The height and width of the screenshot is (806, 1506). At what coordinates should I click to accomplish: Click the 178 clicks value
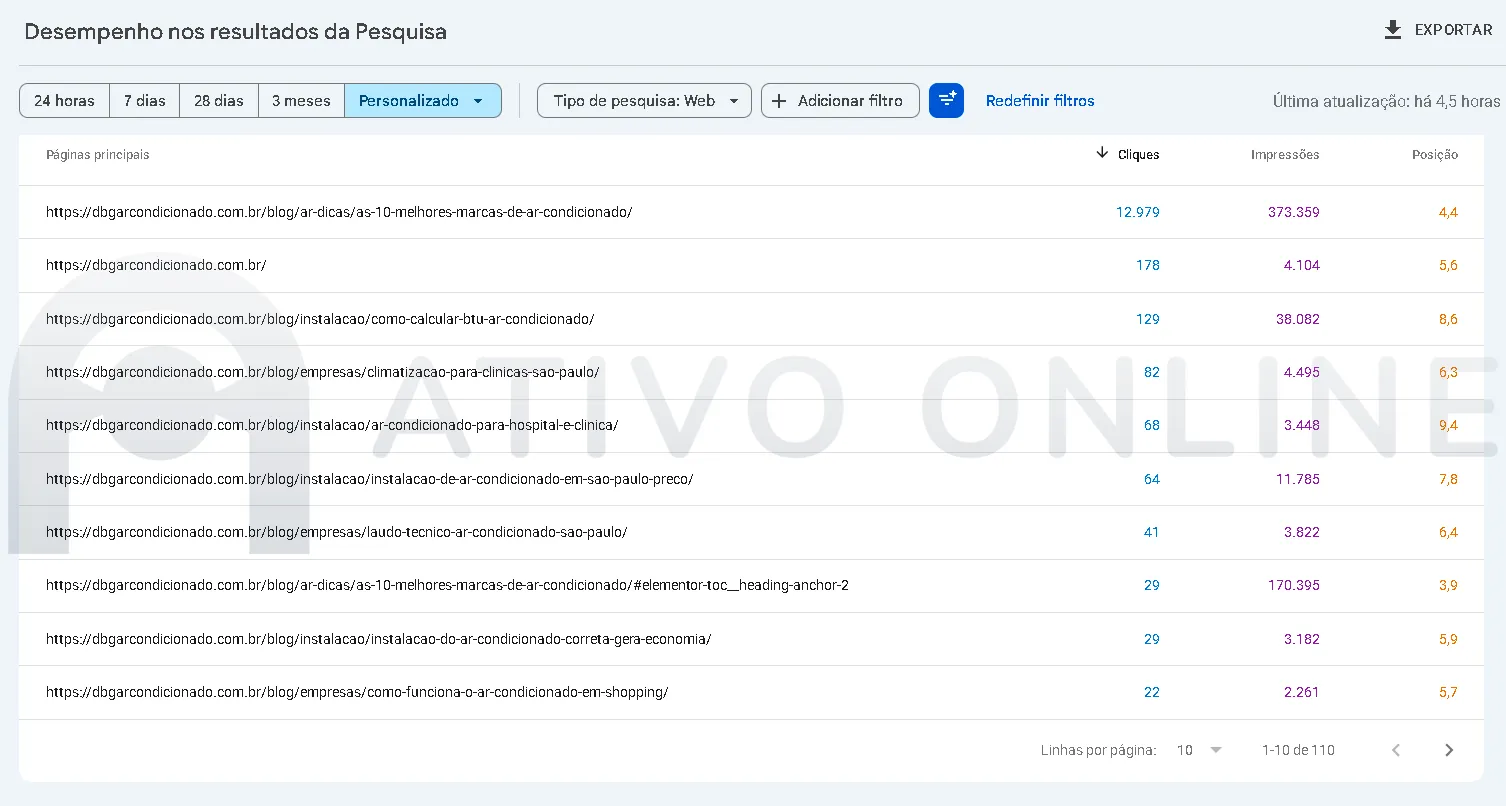click(x=1148, y=266)
